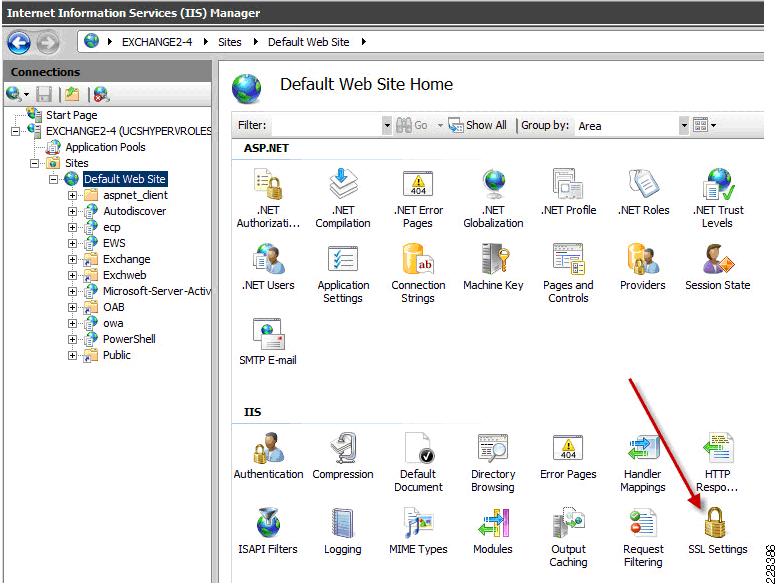Screen dimensions: 776x585
Task: Click the Go filter button
Action: 412,125
